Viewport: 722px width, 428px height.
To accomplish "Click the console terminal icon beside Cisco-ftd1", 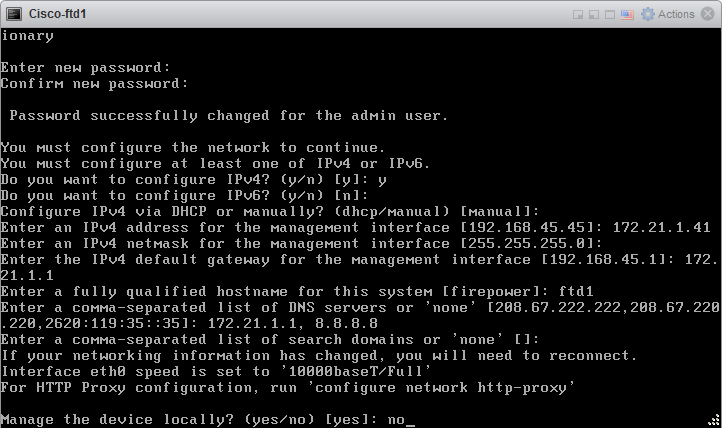I will (14, 14).
